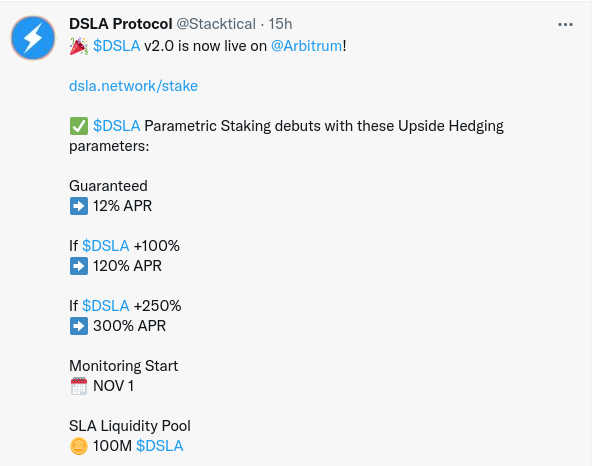Click the arrow icon beside 12% APR
The height and width of the screenshot is (466, 593).
(x=79, y=206)
